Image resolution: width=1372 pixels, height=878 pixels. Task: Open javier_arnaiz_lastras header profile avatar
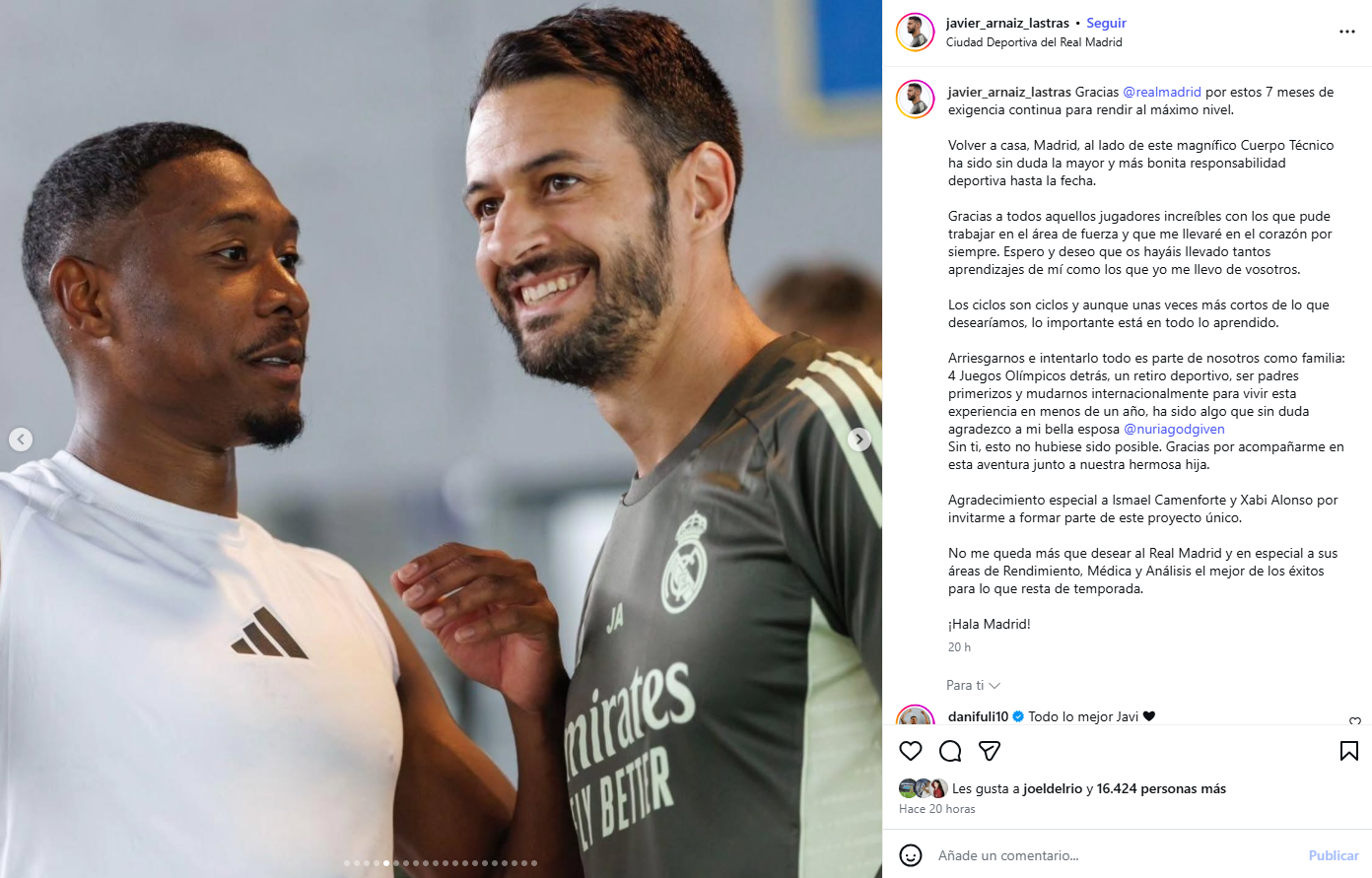click(x=916, y=33)
